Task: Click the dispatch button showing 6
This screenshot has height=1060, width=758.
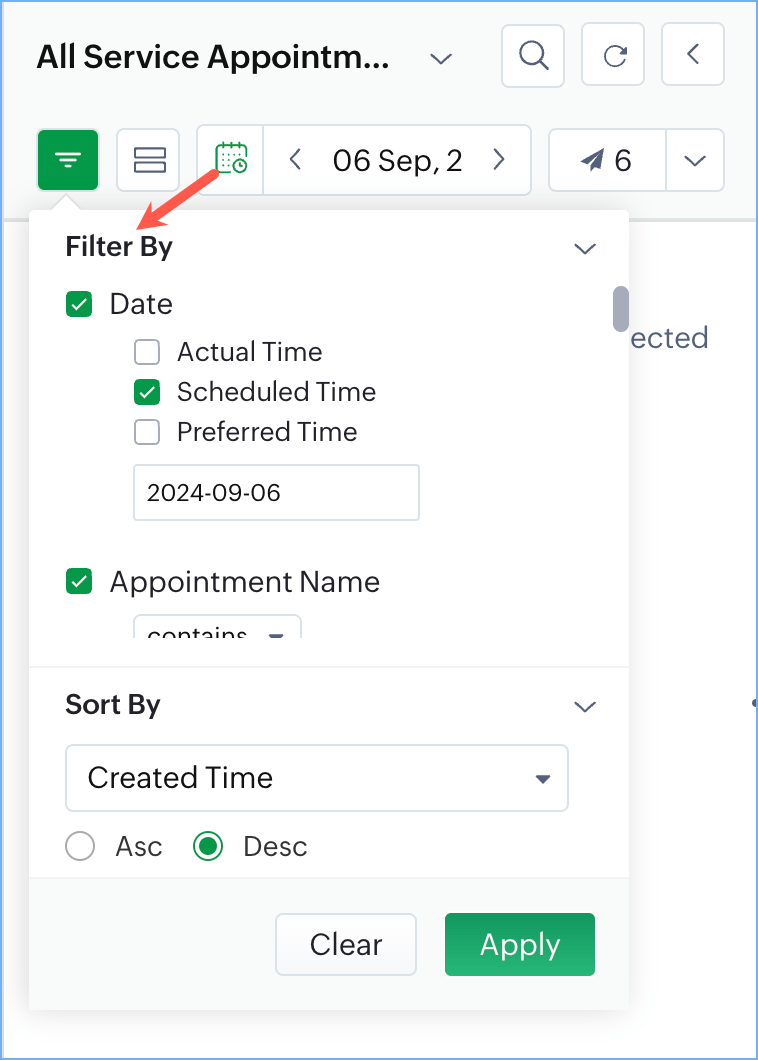Action: coord(607,160)
